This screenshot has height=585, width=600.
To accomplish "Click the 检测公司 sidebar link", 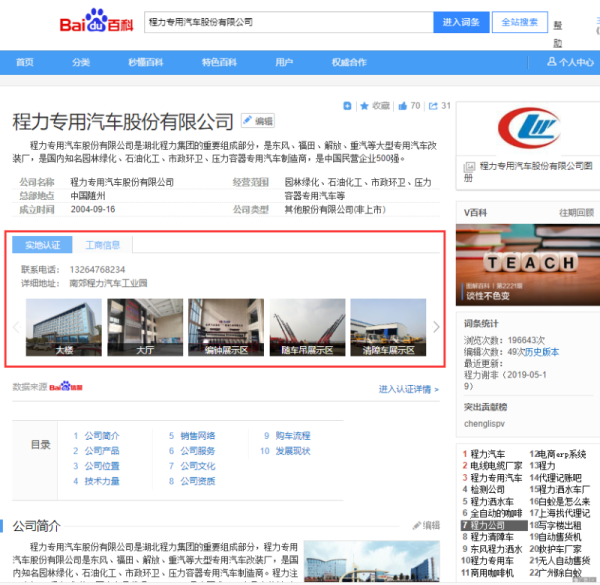I will point(488,489).
